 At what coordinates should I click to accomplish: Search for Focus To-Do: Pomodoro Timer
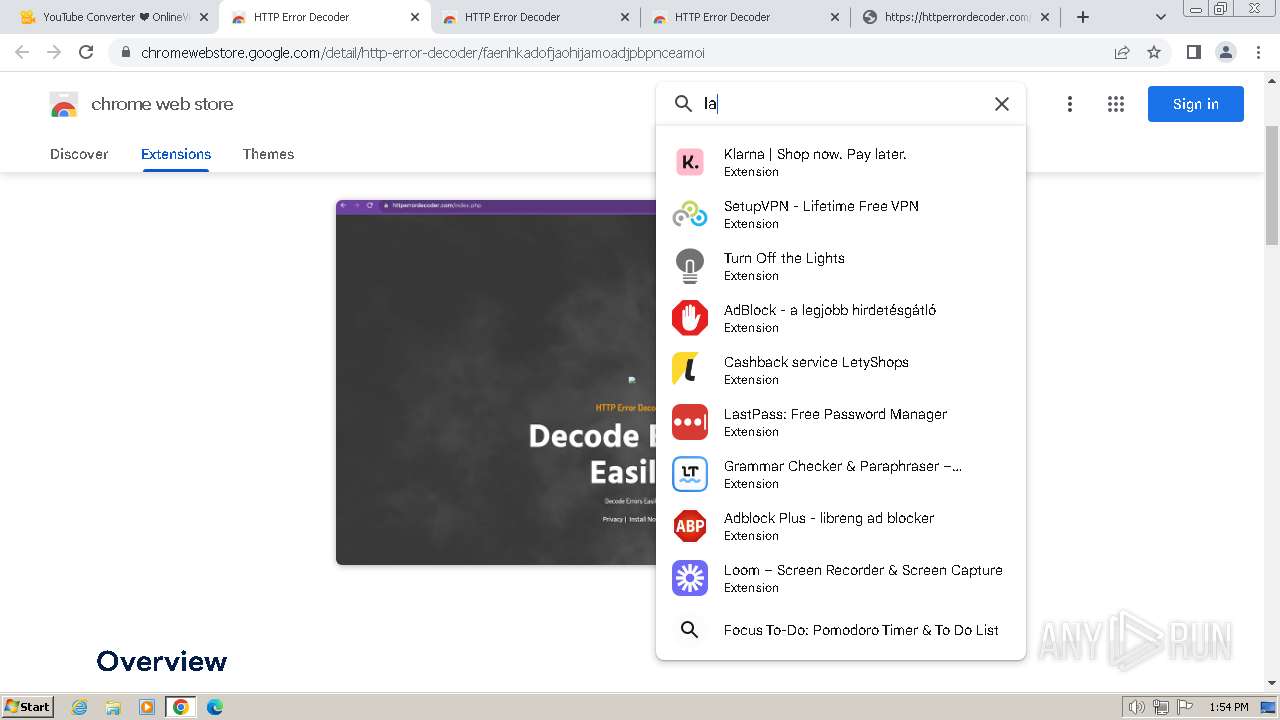pos(841,630)
